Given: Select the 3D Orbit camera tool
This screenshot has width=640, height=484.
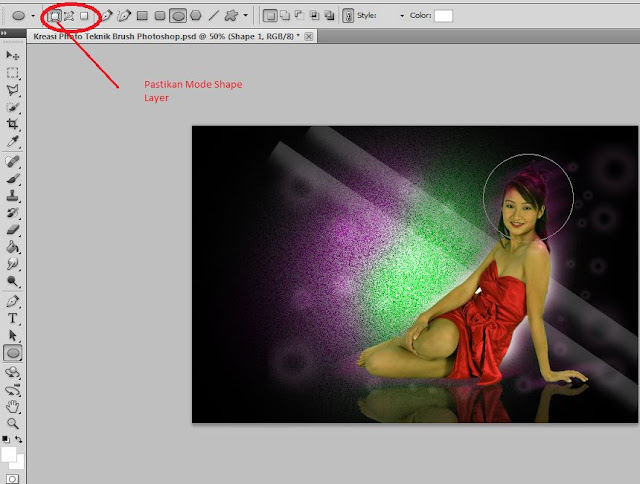Looking at the screenshot, I should (13, 390).
